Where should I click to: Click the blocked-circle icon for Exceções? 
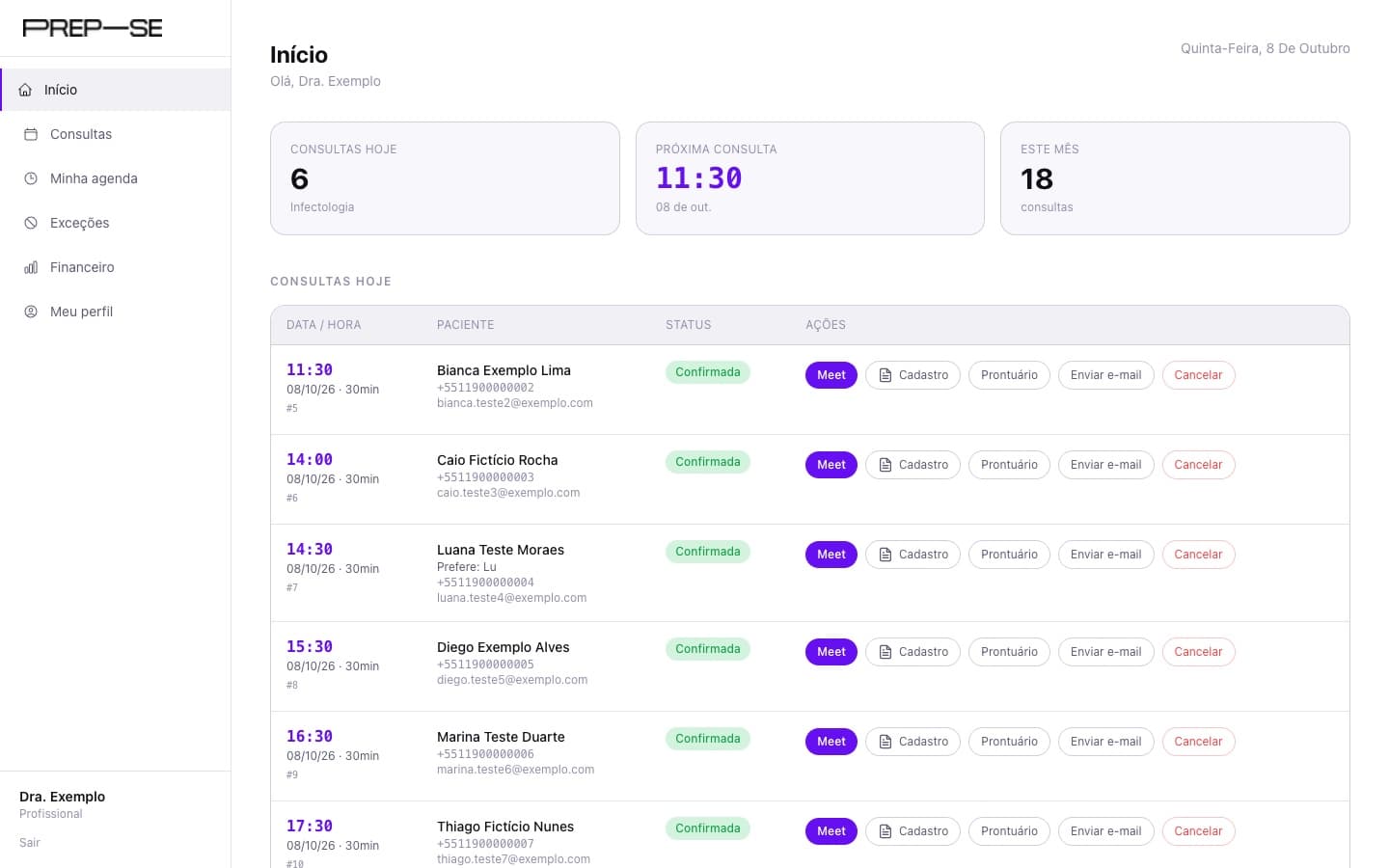(31, 223)
